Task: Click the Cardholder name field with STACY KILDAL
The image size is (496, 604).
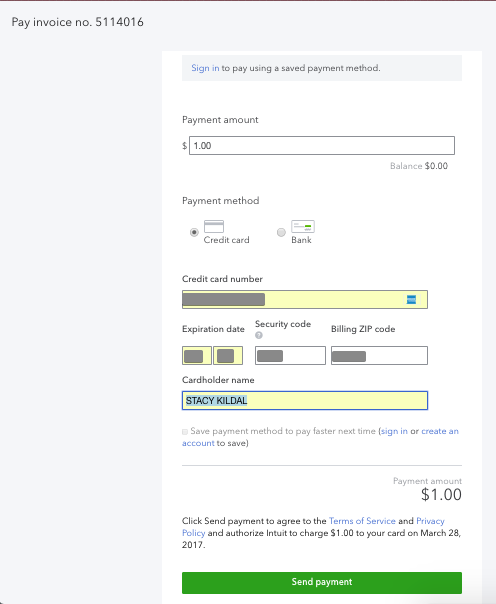Action: coord(305,401)
